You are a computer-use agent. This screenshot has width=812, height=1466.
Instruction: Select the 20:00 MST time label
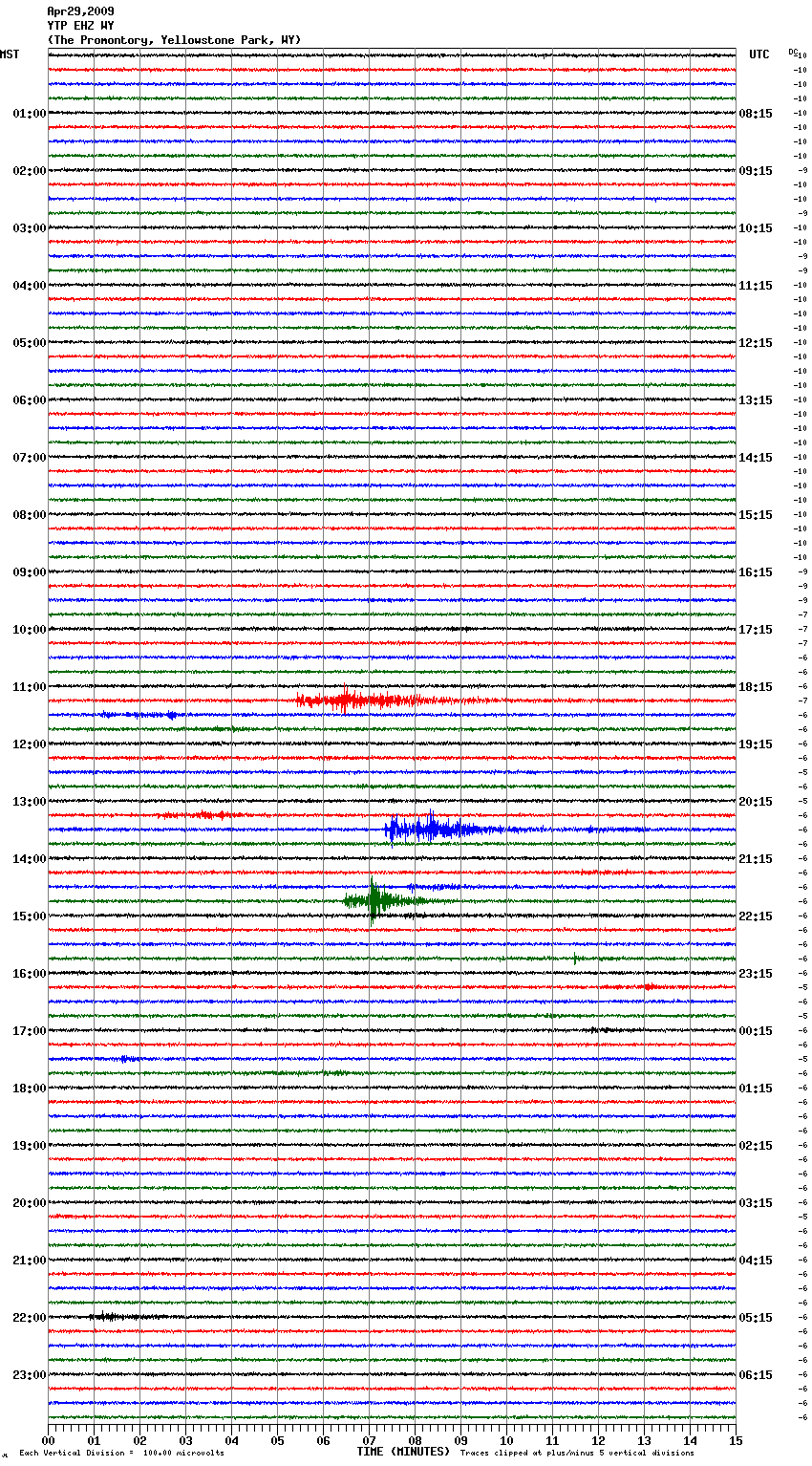[x=30, y=1203]
